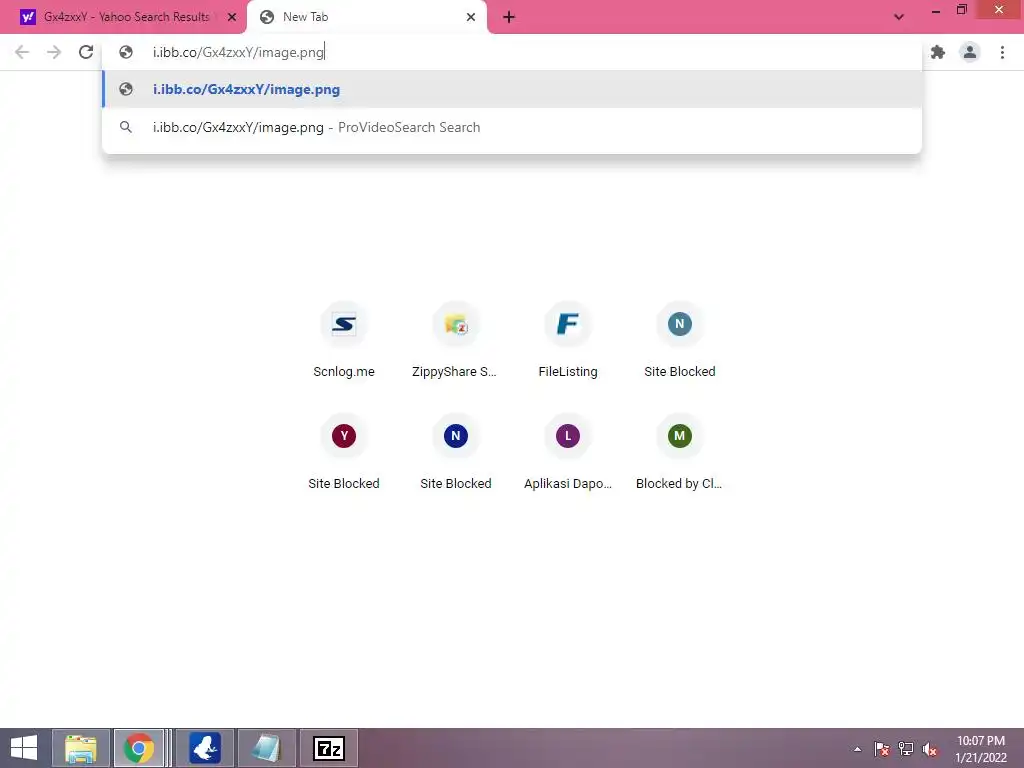1024x768 pixels.
Task: Expand the tab search chevron
Action: (x=899, y=17)
